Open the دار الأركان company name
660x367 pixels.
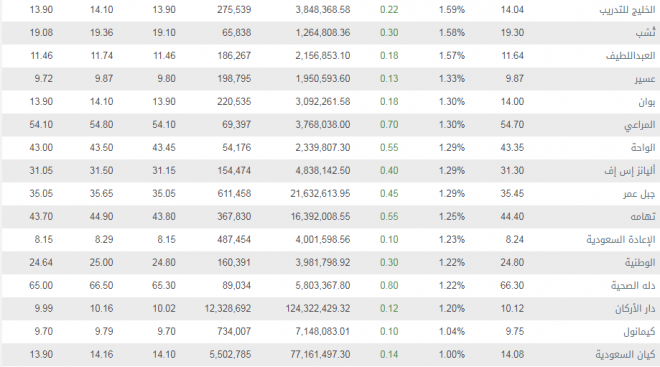(635, 308)
